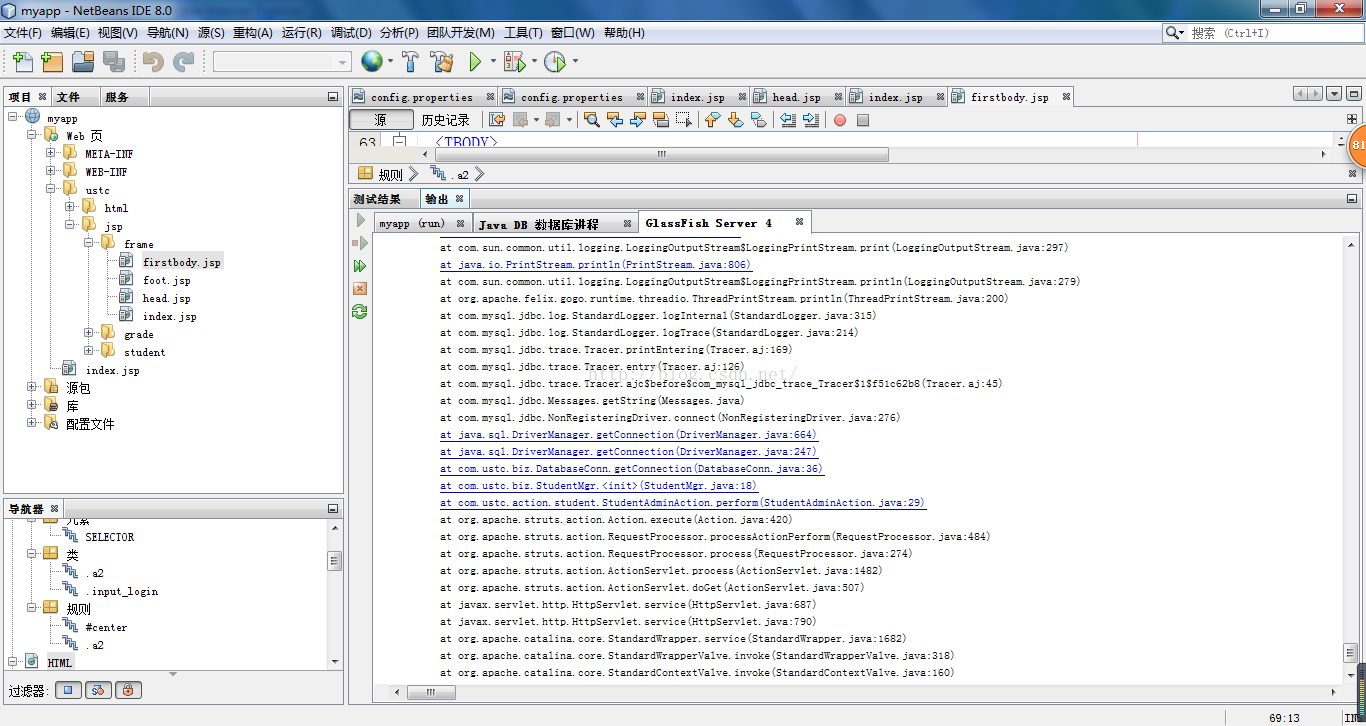Click the Stop Server icon in the output sidebar
This screenshot has width=1366, height=726.
[360, 288]
